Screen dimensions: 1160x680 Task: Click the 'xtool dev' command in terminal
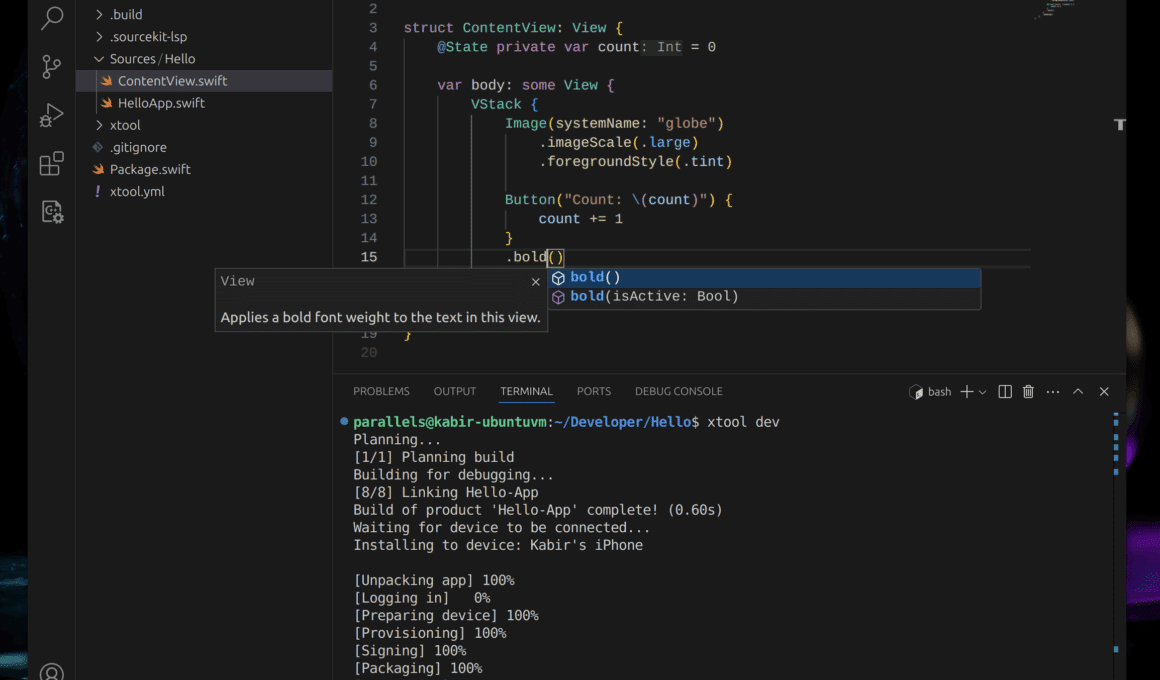743,422
